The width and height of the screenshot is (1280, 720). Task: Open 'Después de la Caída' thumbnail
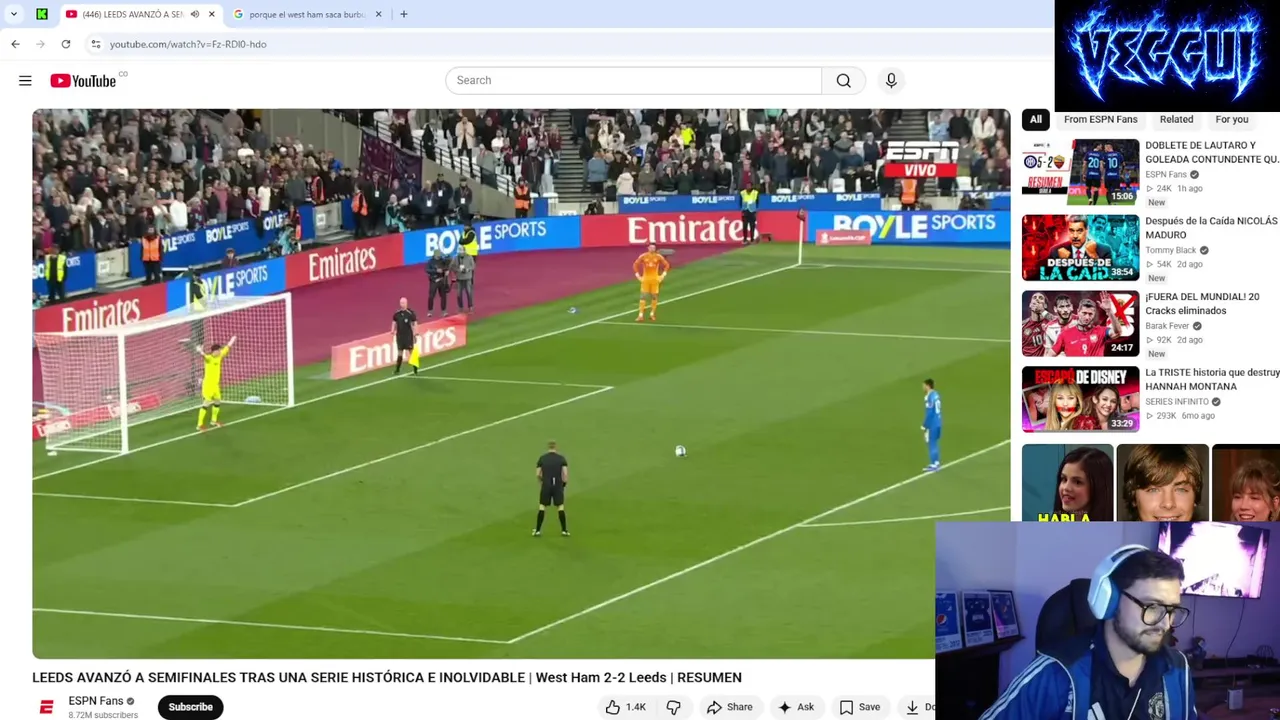click(1080, 247)
